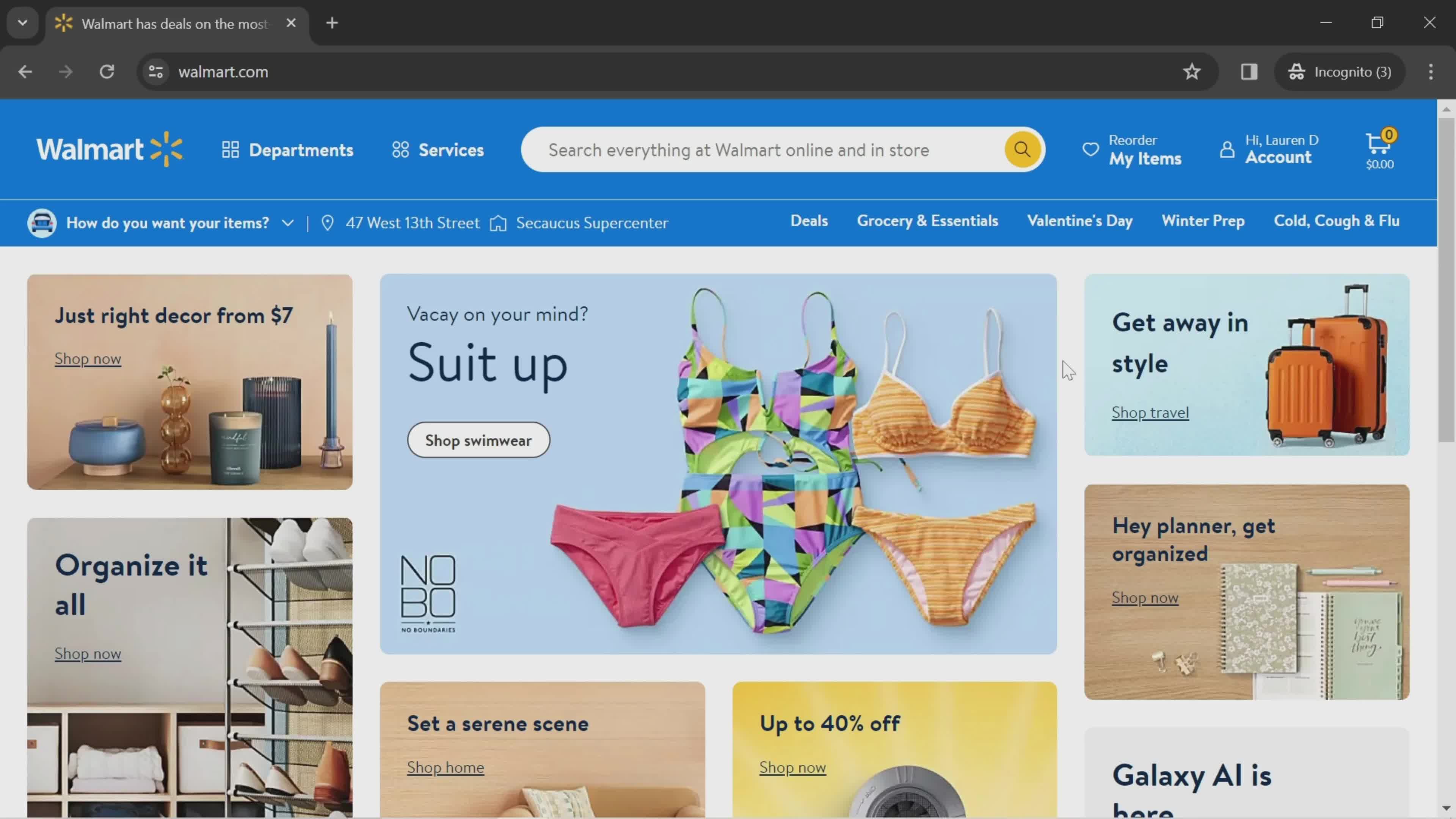Expand the browser tab list chevron
Image resolution: width=1456 pixels, height=819 pixels.
pos(22,22)
